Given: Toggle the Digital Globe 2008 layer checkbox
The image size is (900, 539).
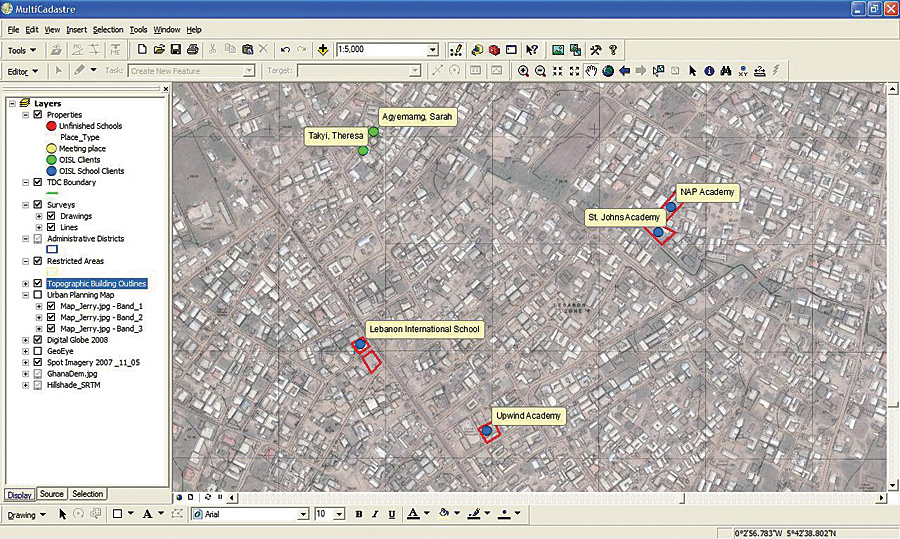Looking at the screenshot, I should click(38, 340).
